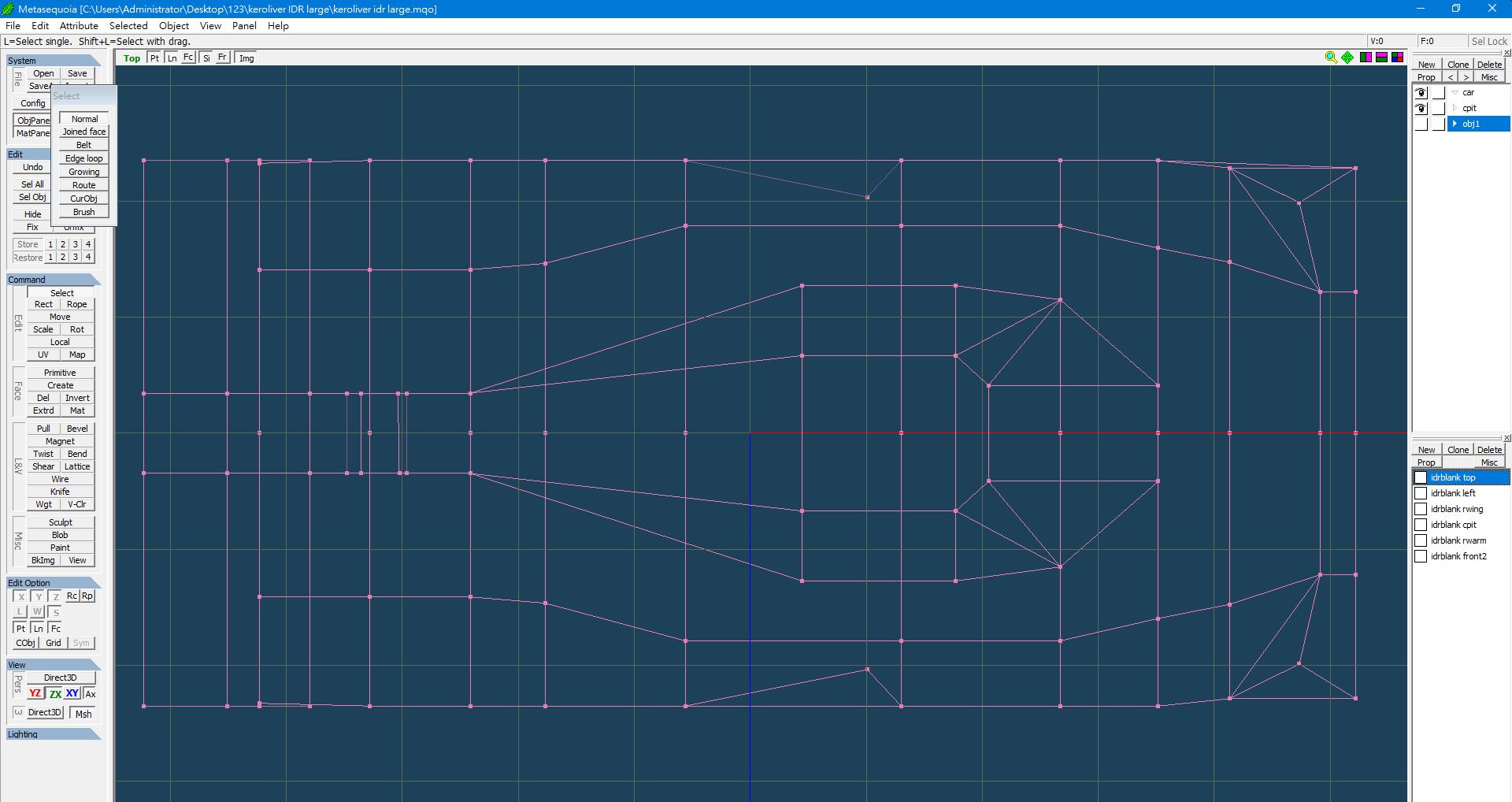Check the idrblank cpit material box
This screenshot has width=1512, height=802.
[x=1421, y=525]
